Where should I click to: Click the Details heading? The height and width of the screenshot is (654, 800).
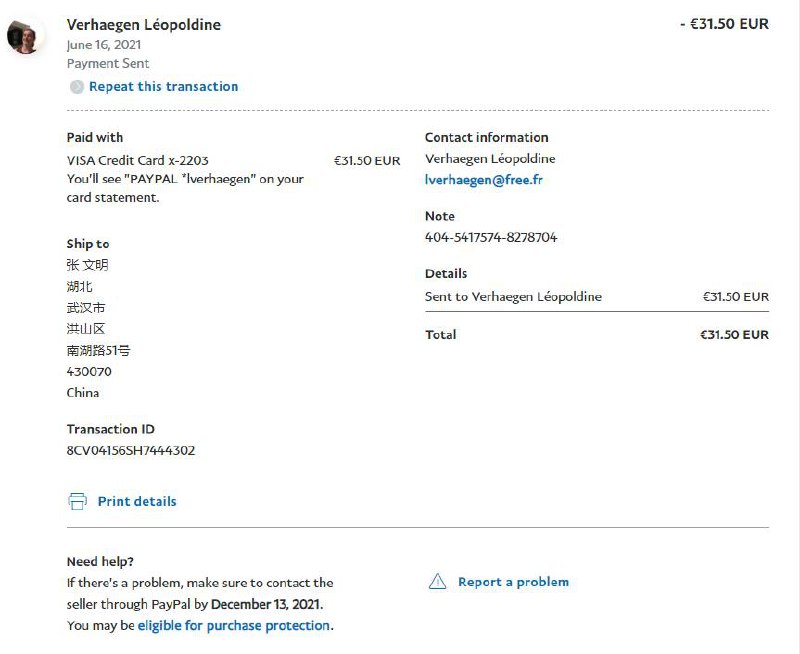click(x=446, y=273)
